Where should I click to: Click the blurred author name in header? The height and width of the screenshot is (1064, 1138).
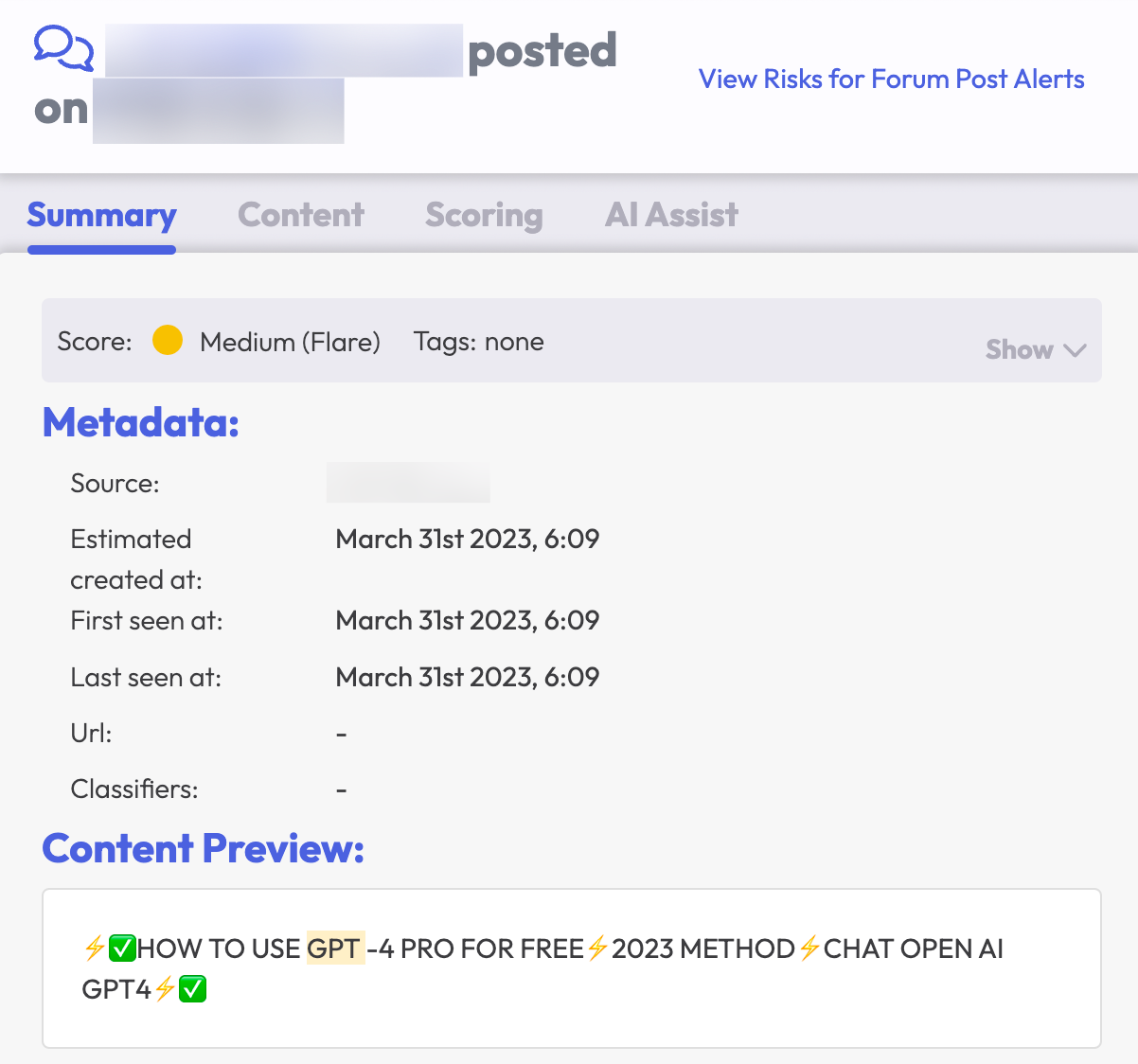(x=284, y=51)
